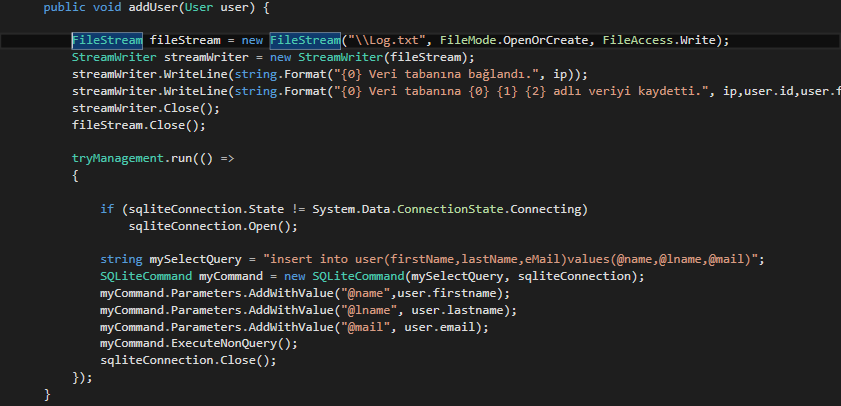This screenshot has height=406, width=841.
Task: Click the closing "});" of the lambda
Action: pos(83,378)
